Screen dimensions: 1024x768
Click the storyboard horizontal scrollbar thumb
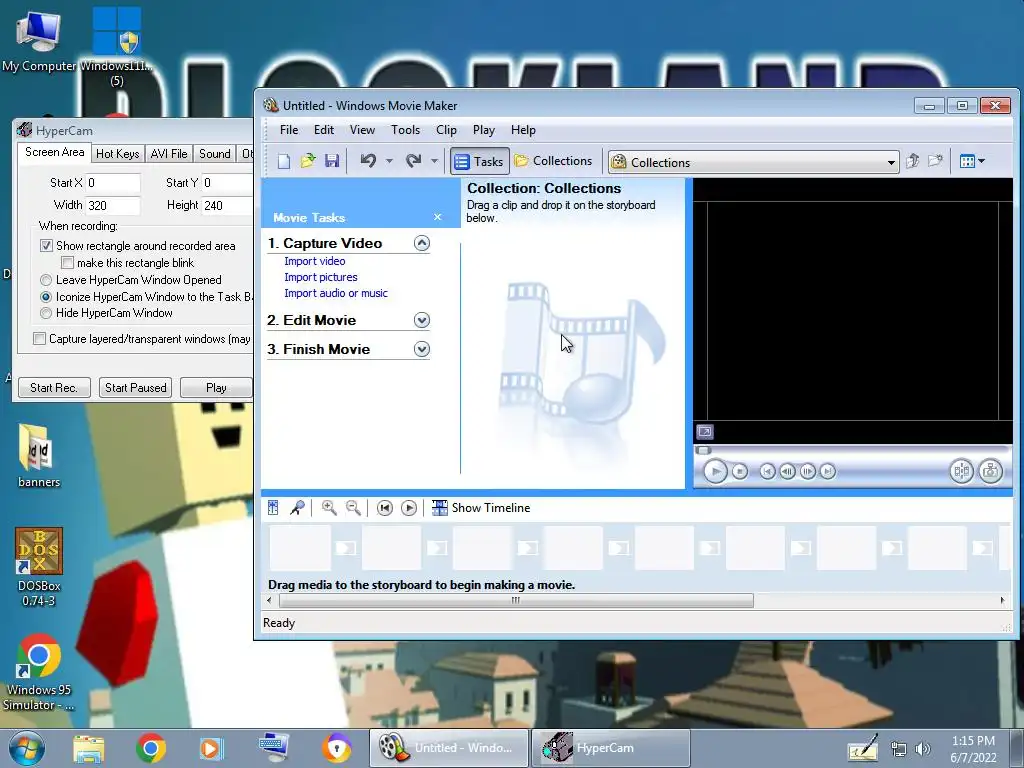516,600
